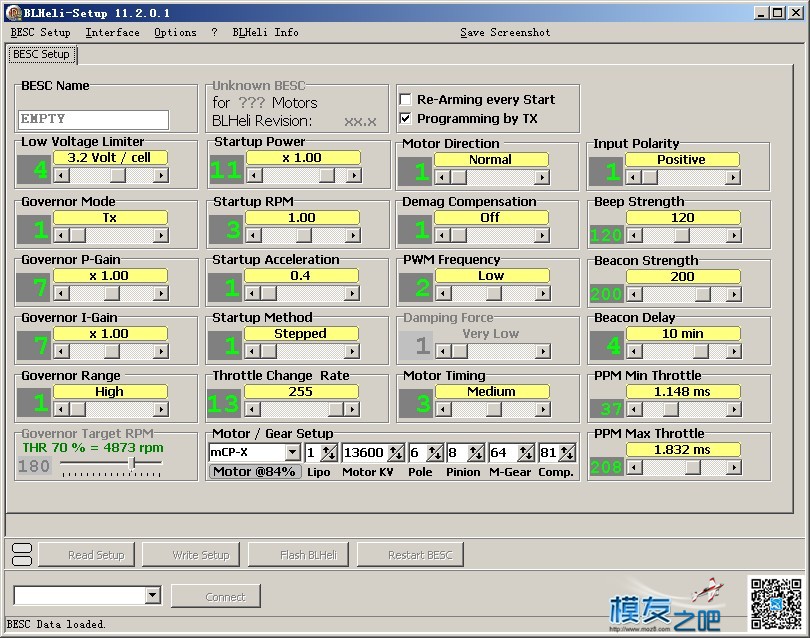The height and width of the screenshot is (638, 810).
Task: Click the Comp. stepper arrows
Action: [x=567, y=453]
